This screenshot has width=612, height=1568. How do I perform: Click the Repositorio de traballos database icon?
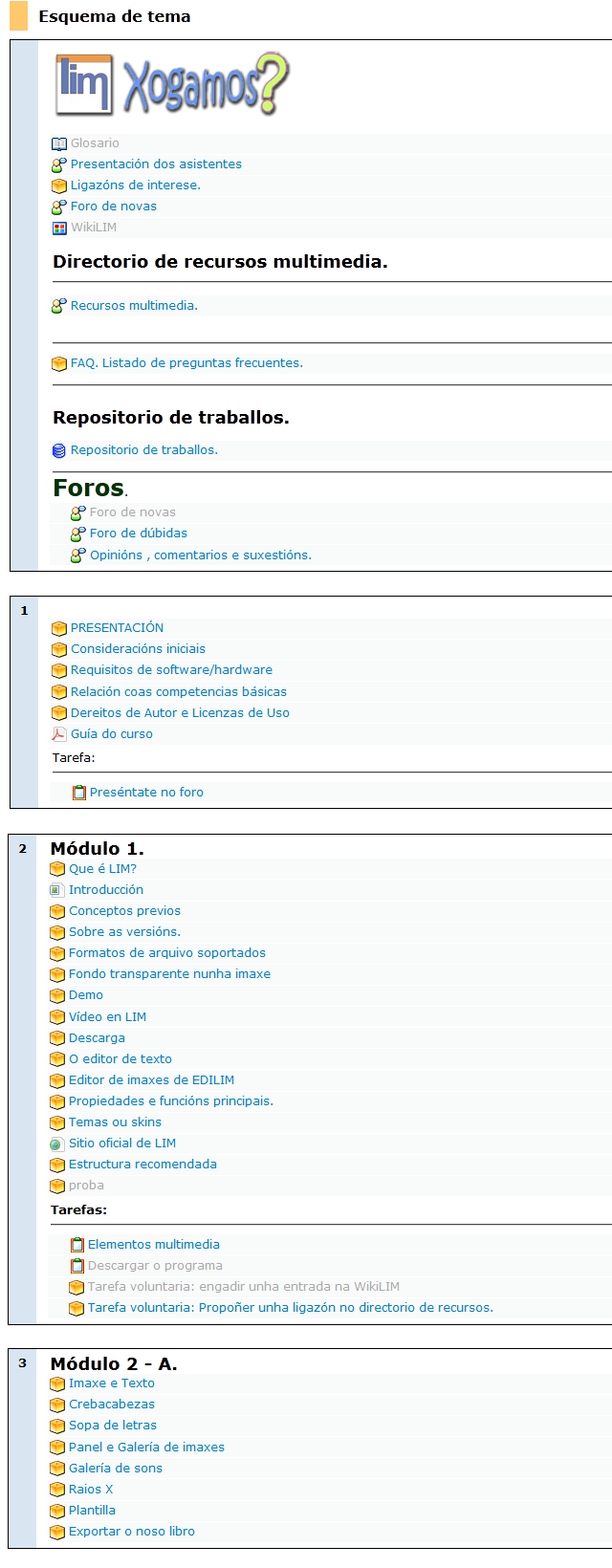59,450
